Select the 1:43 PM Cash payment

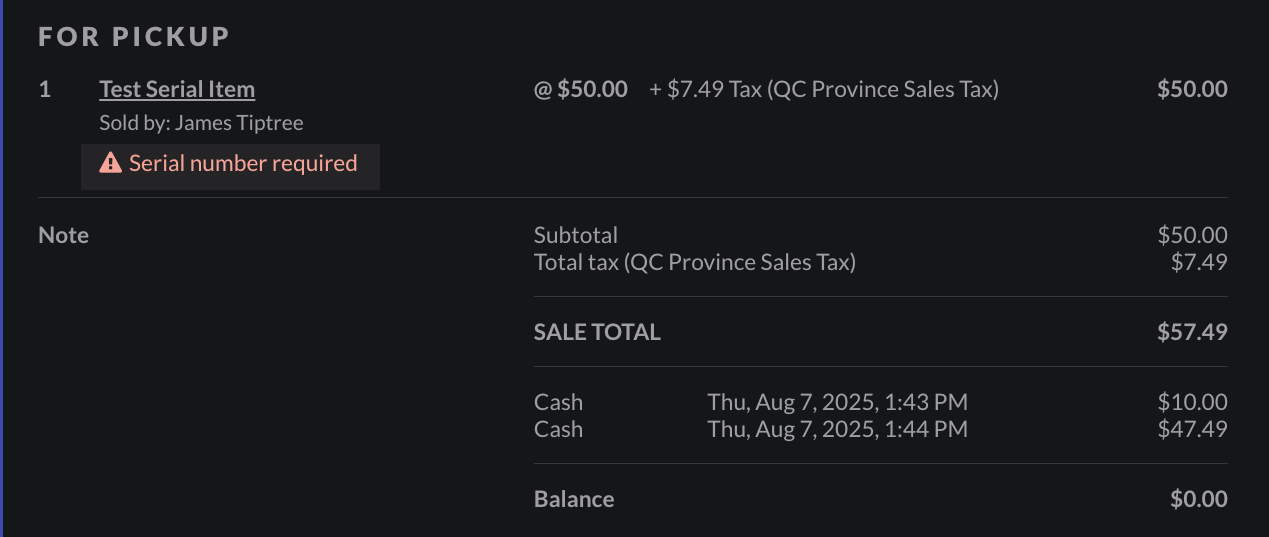pyautogui.click(x=558, y=402)
